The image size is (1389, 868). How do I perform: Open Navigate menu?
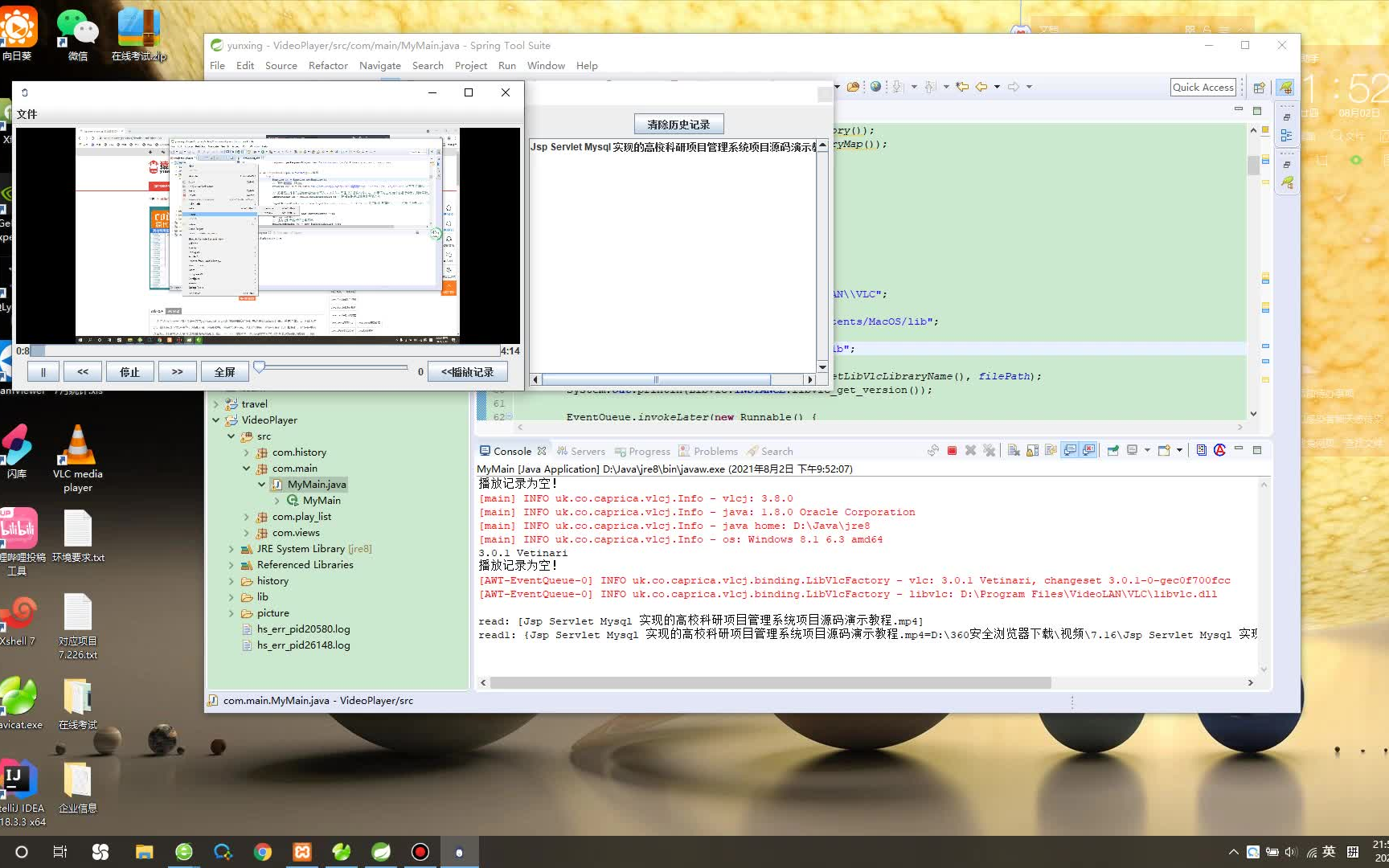pyautogui.click(x=380, y=65)
